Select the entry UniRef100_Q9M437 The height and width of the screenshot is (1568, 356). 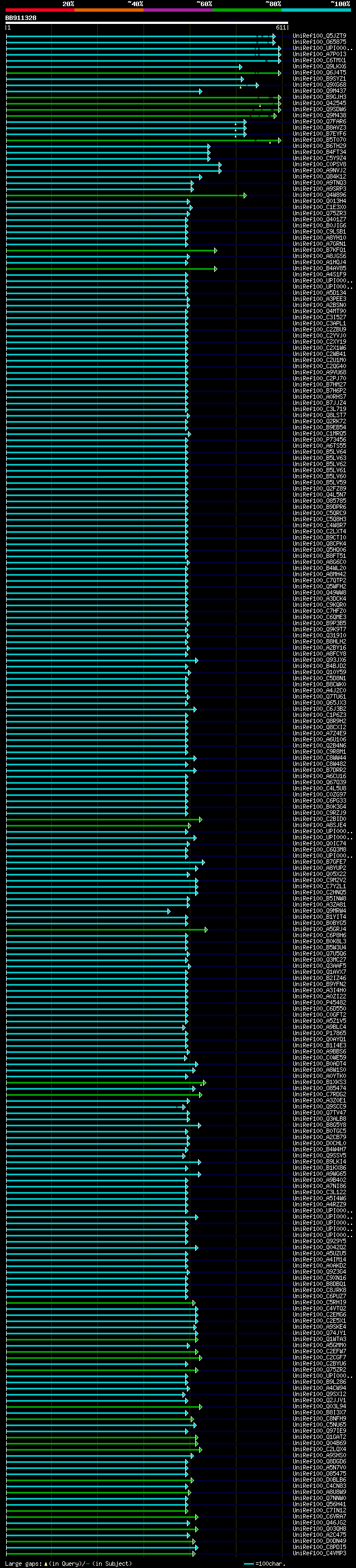319,91
